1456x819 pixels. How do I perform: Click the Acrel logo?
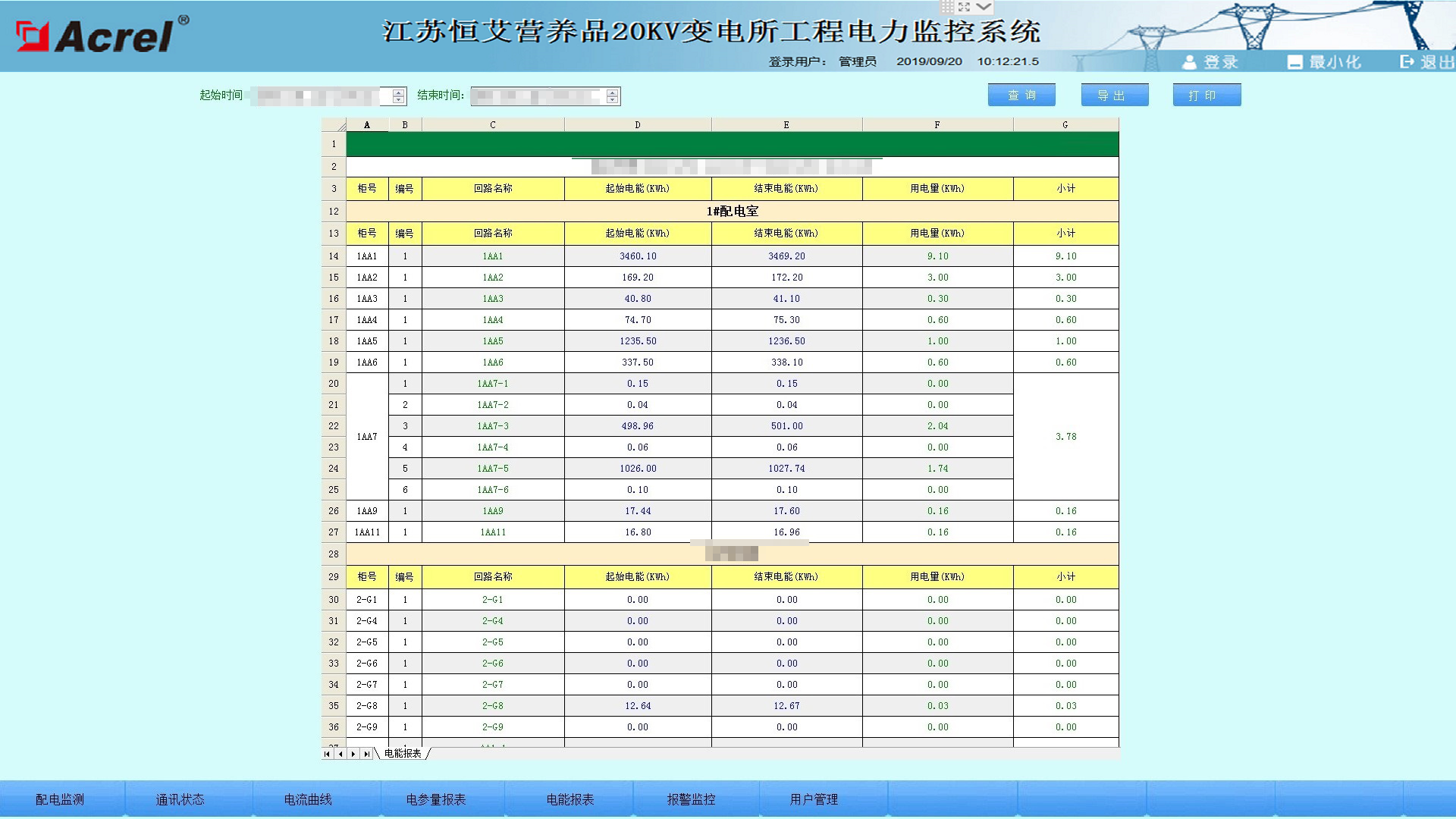102,36
